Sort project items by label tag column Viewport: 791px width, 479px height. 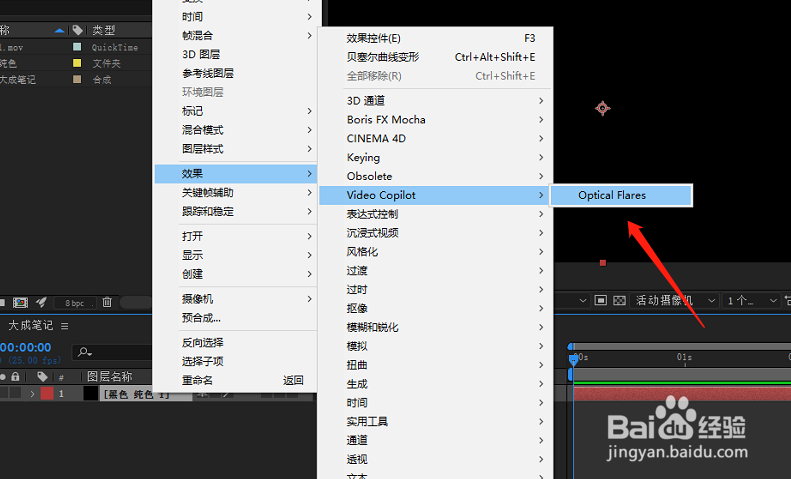[77, 30]
